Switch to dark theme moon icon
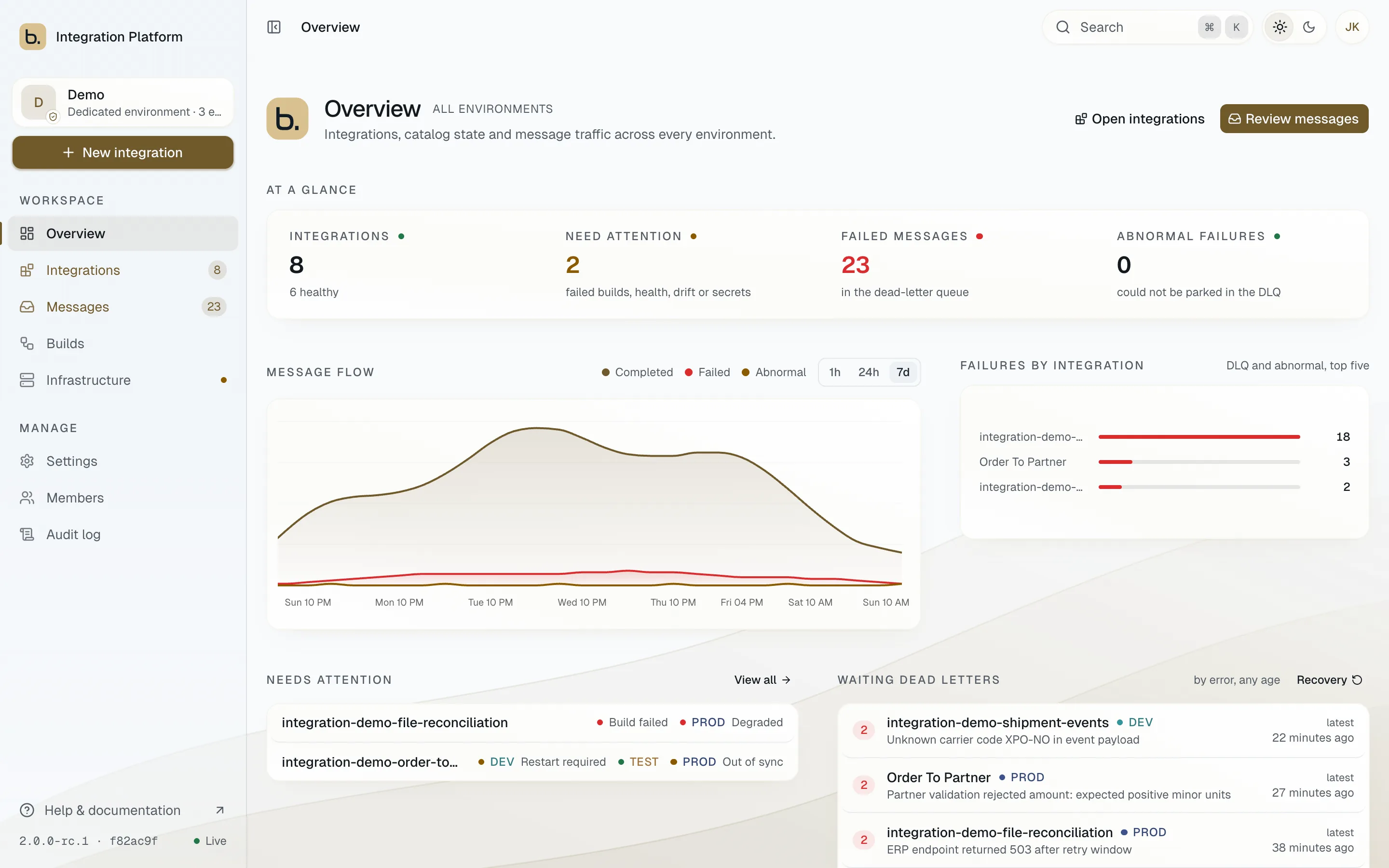The image size is (1389, 868). 1308,27
